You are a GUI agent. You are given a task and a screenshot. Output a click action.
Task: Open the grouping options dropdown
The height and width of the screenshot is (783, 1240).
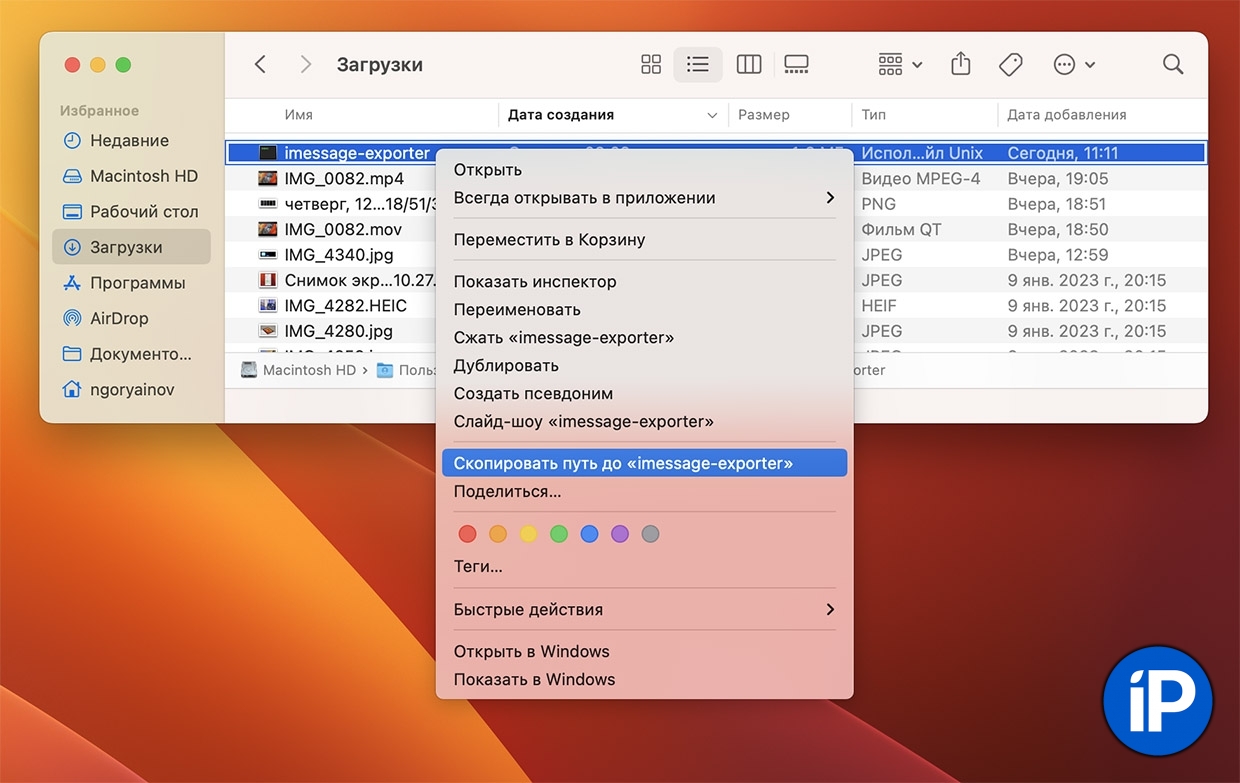coord(900,65)
